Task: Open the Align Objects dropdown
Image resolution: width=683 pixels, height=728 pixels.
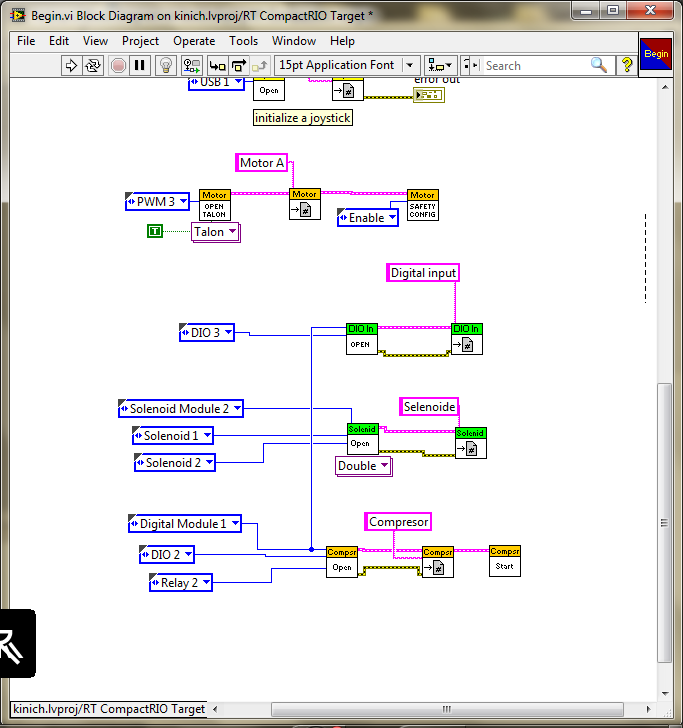Action: [x=440, y=65]
